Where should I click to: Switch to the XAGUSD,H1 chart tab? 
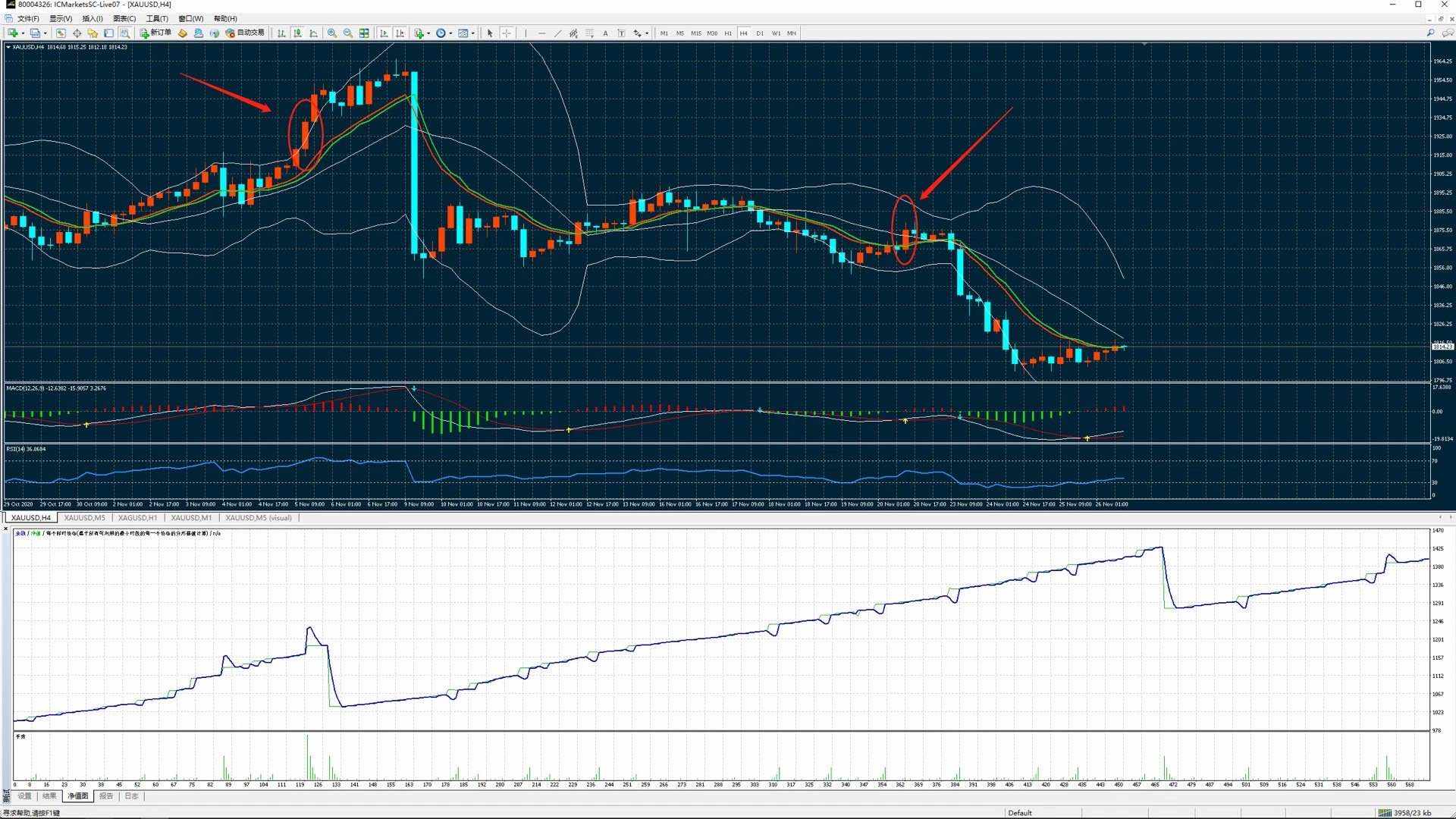137,518
